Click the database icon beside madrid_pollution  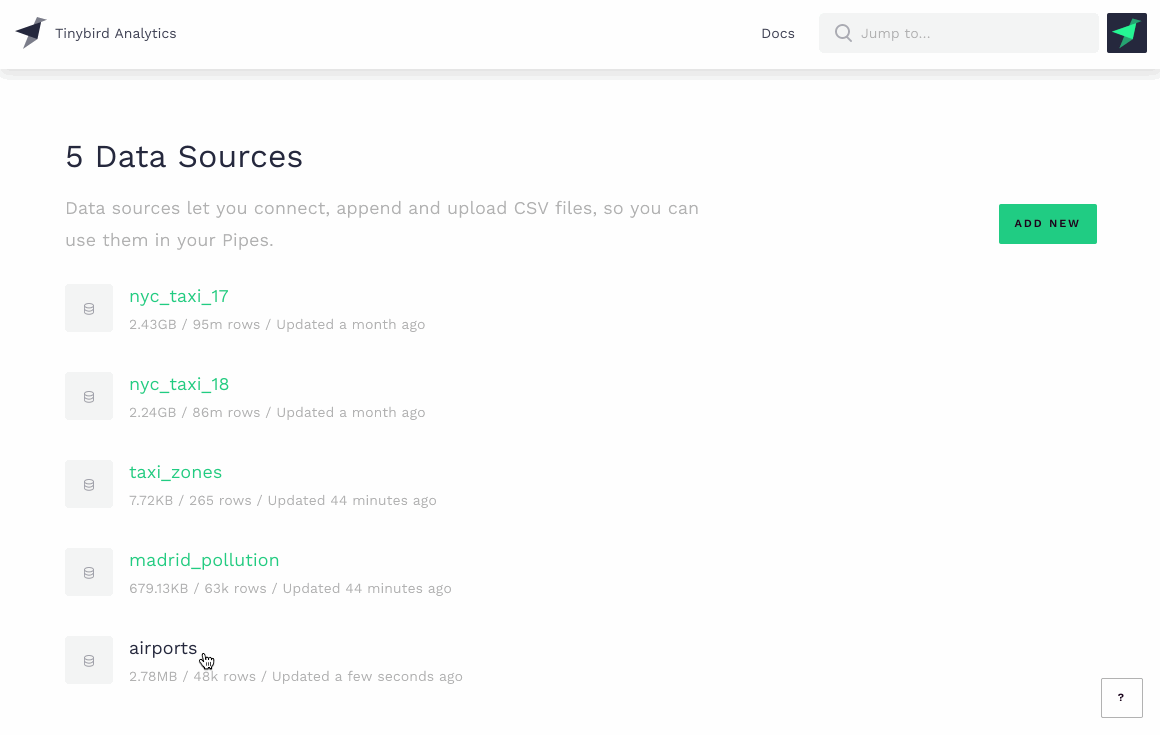(x=89, y=572)
